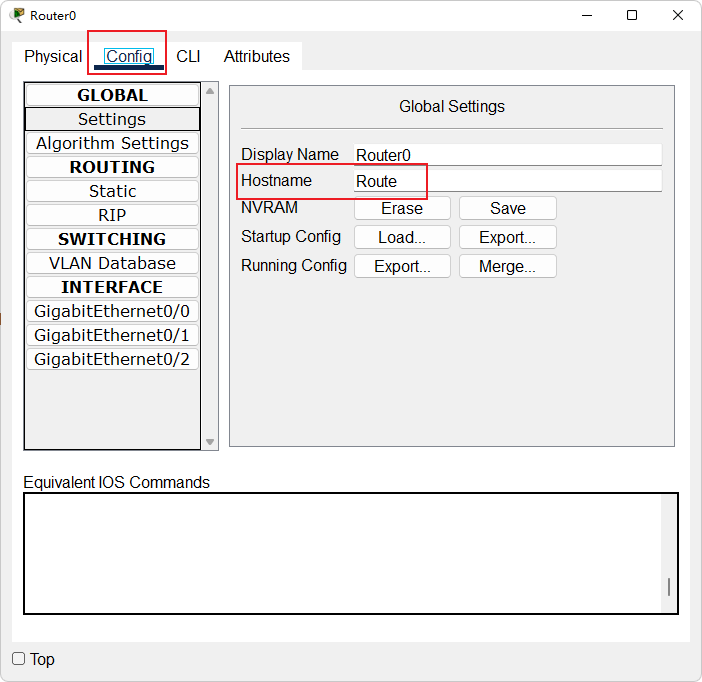
Task: Save the configuration to NVRAM
Action: [508, 208]
